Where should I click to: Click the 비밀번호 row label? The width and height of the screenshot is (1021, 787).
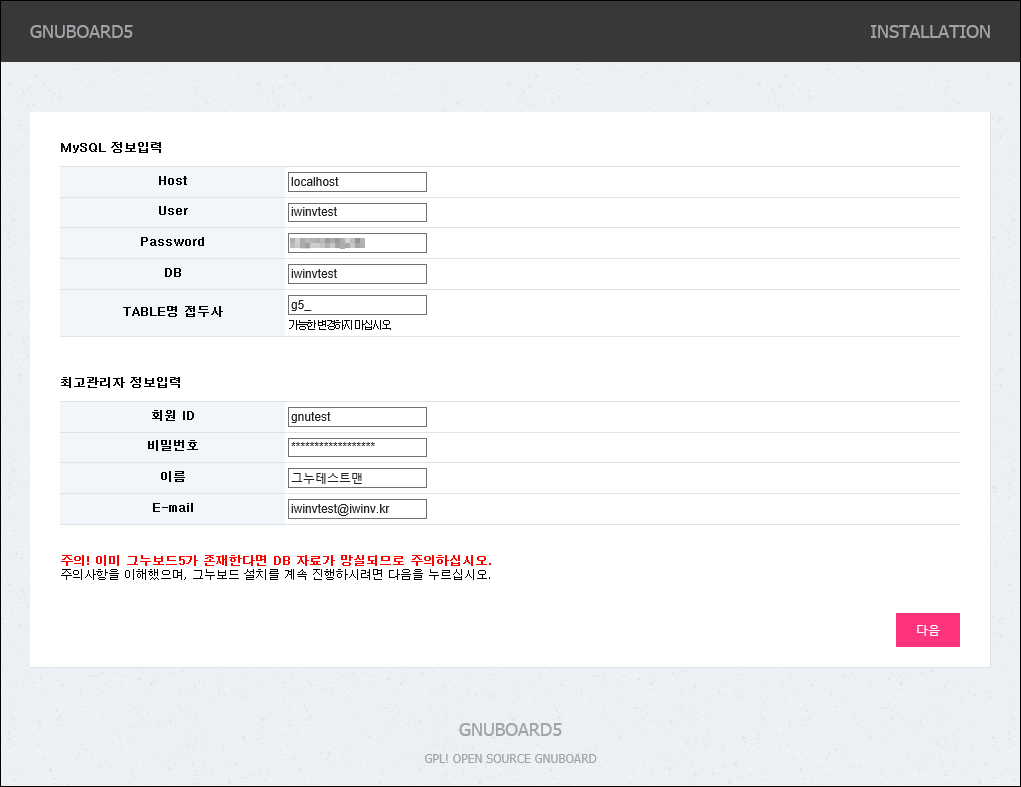(x=173, y=446)
